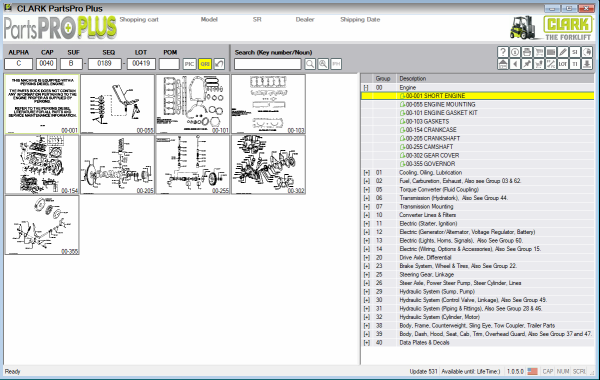Expand group 11 Electric (Starter, Ignition)

coord(366,223)
